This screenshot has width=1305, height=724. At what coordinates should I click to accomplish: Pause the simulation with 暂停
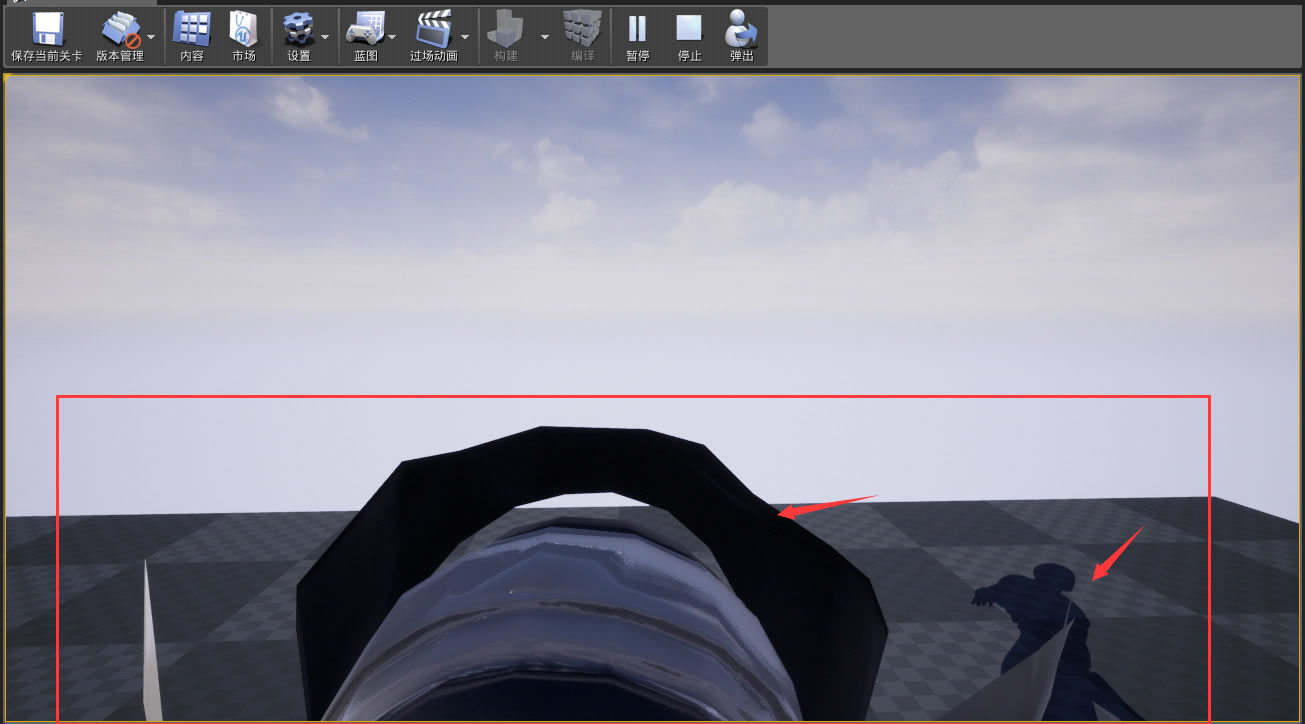(637, 37)
